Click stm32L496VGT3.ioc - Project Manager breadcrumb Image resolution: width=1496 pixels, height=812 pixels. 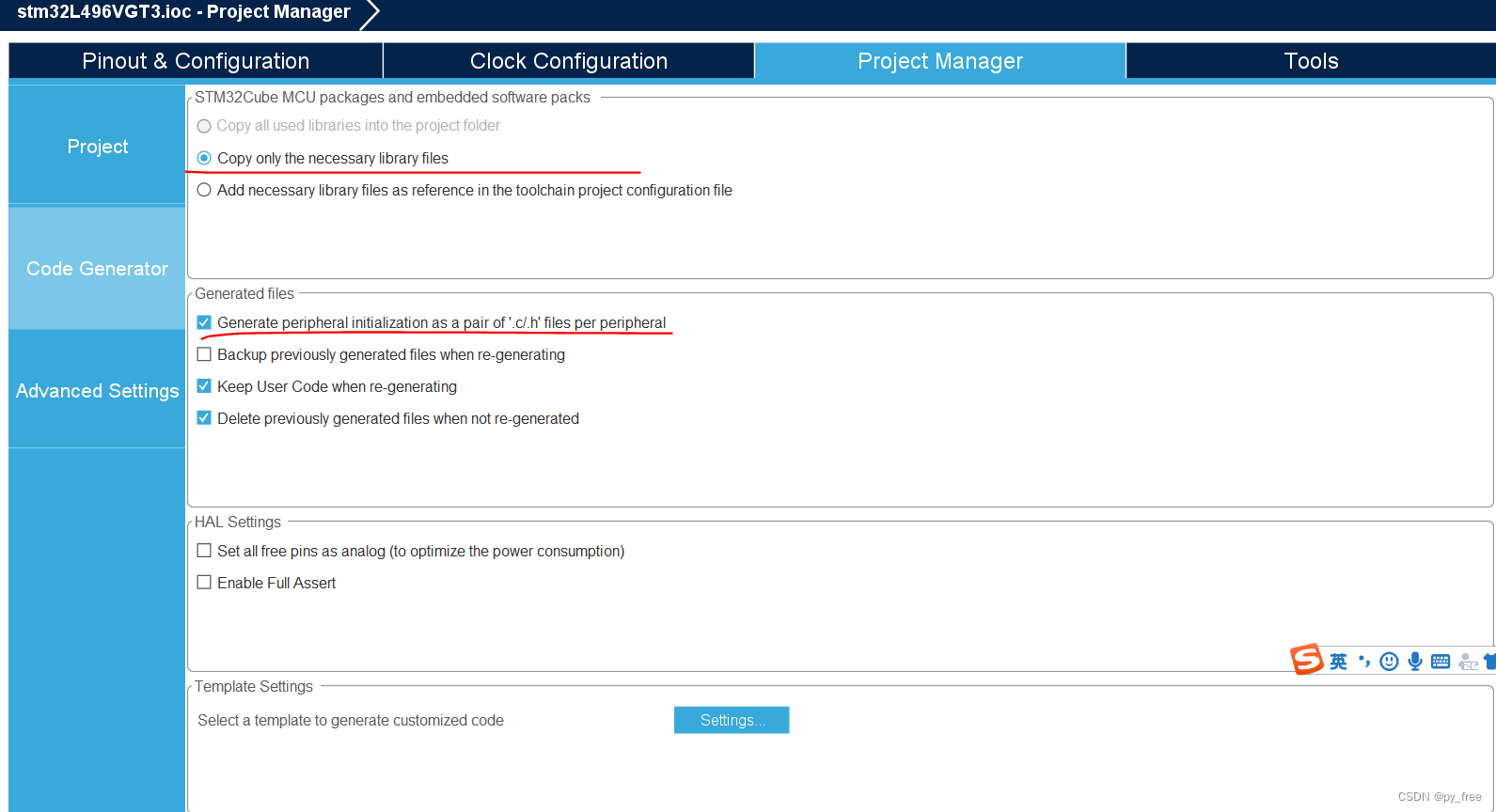coord(183,12)
